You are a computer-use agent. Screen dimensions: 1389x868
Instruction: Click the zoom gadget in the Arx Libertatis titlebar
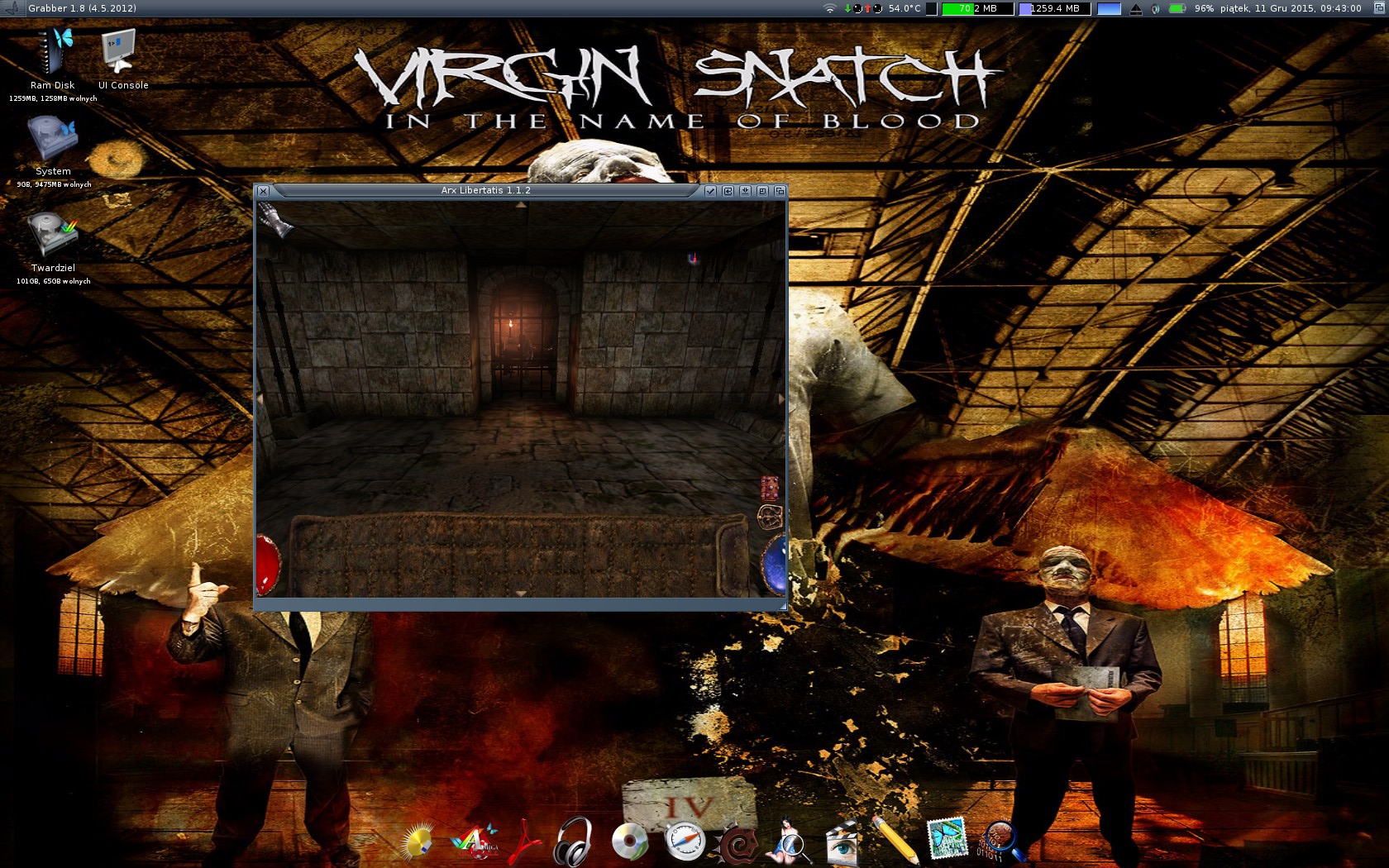(x=762, y=191)
